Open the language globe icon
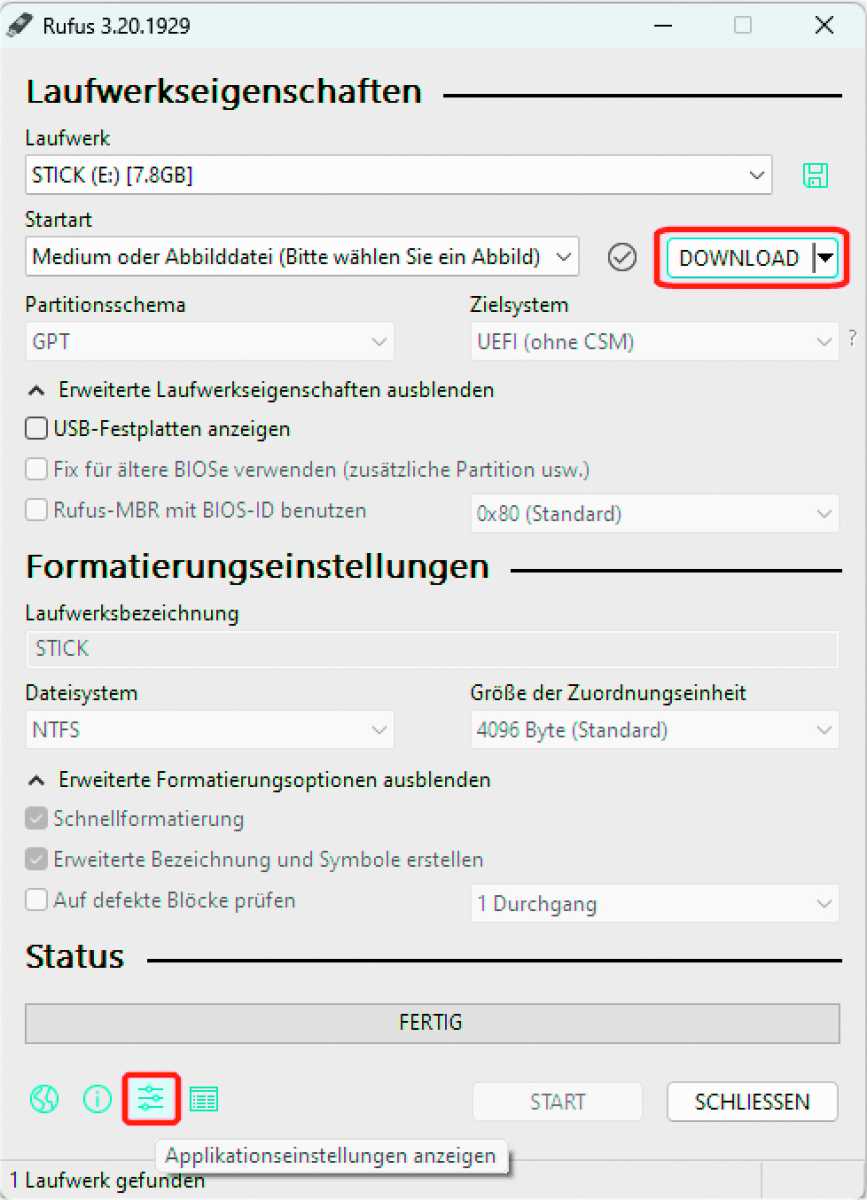Screen dimensions: 867x1200 [44, 1100]
